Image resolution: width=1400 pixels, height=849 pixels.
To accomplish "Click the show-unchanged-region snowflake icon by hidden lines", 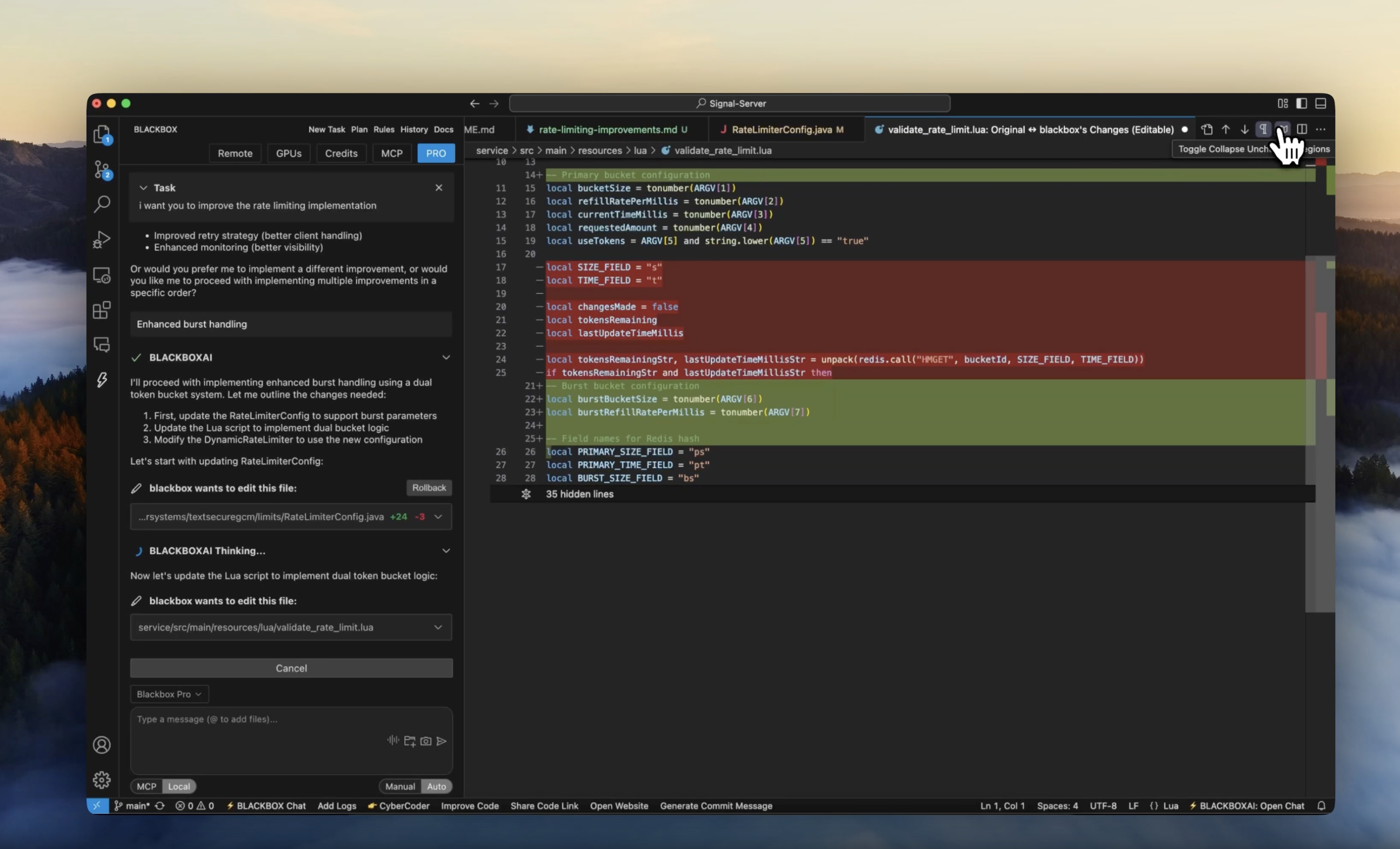I will tap(526, 494).
